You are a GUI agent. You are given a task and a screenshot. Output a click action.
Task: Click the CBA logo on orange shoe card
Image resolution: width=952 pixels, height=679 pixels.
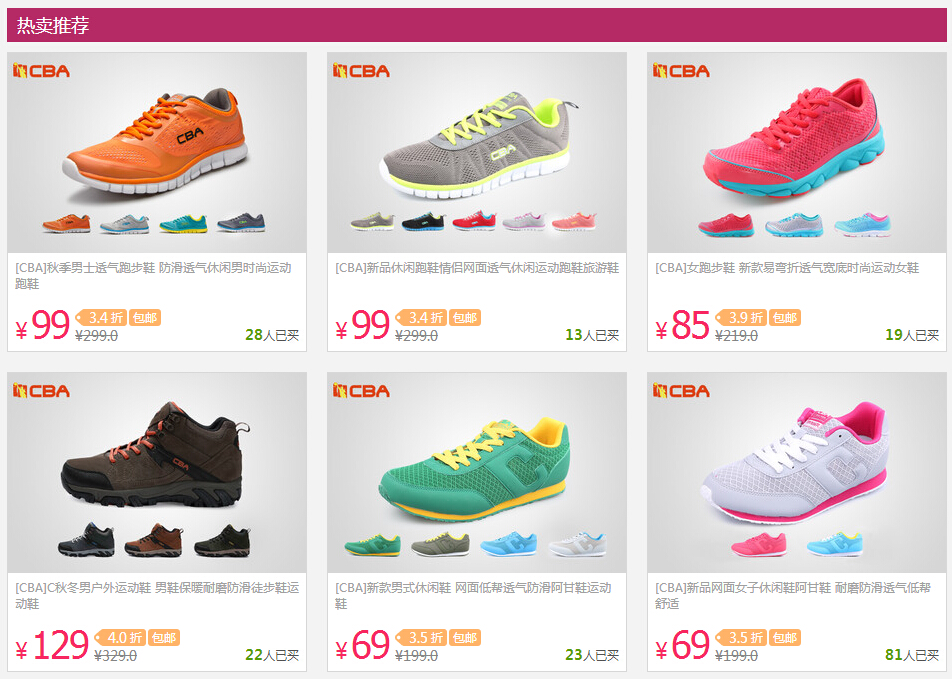(41, 71)
